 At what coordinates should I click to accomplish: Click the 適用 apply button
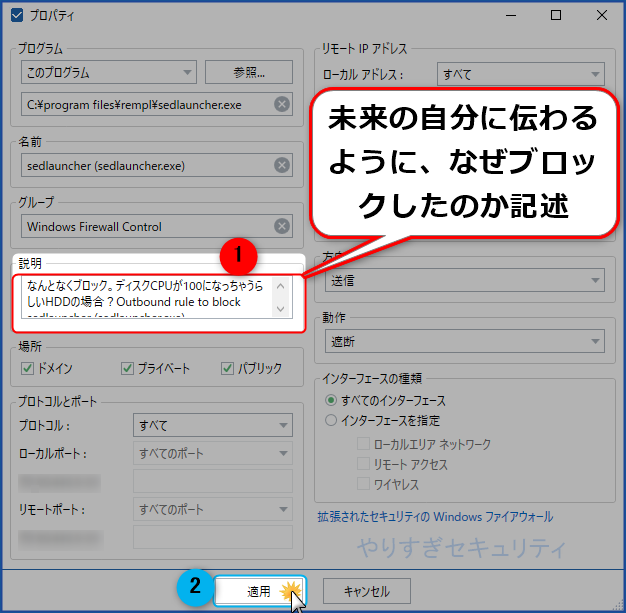tap(260, 591)
